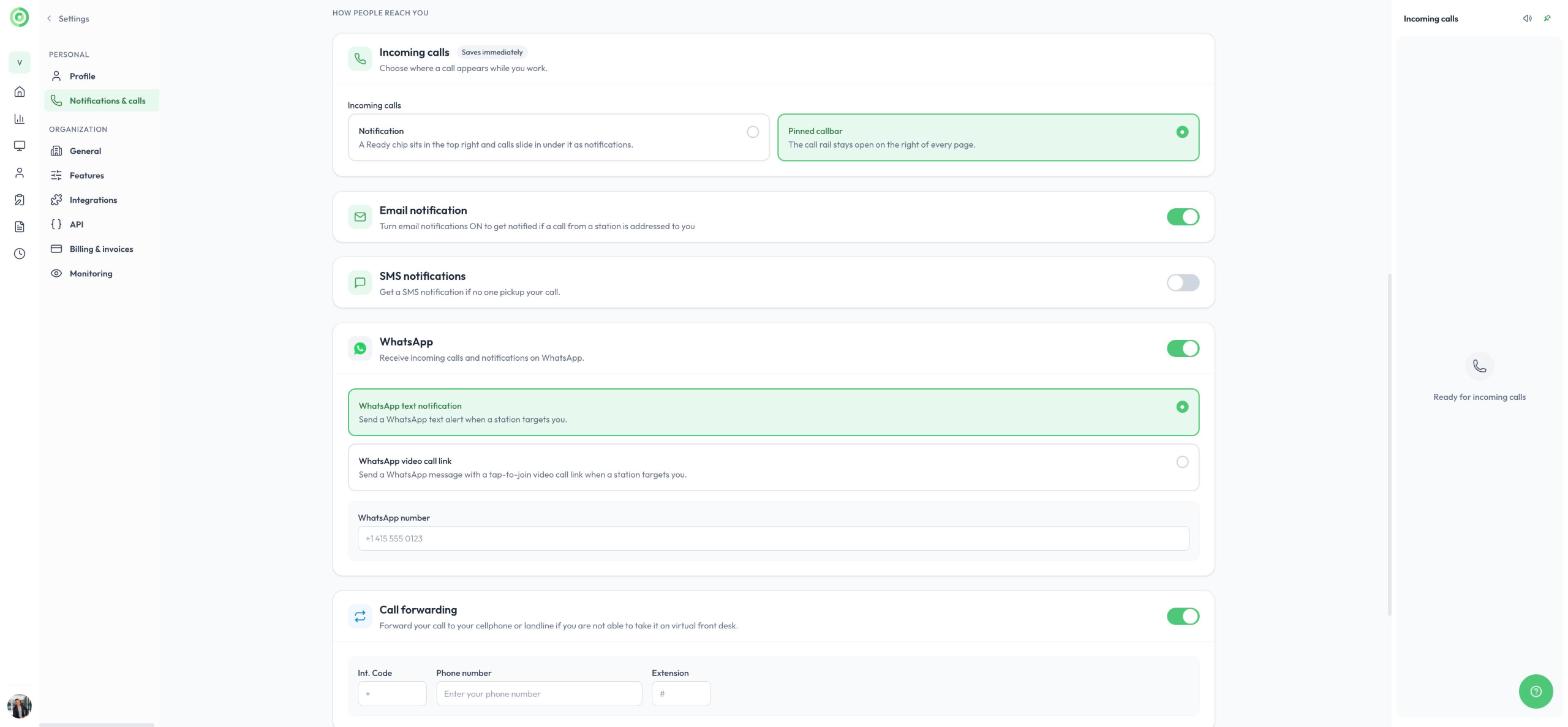Enable the SMS notifications switch
This screenshot has width=1568, height=727.
pyautogui.click(x=1183, y=283)
